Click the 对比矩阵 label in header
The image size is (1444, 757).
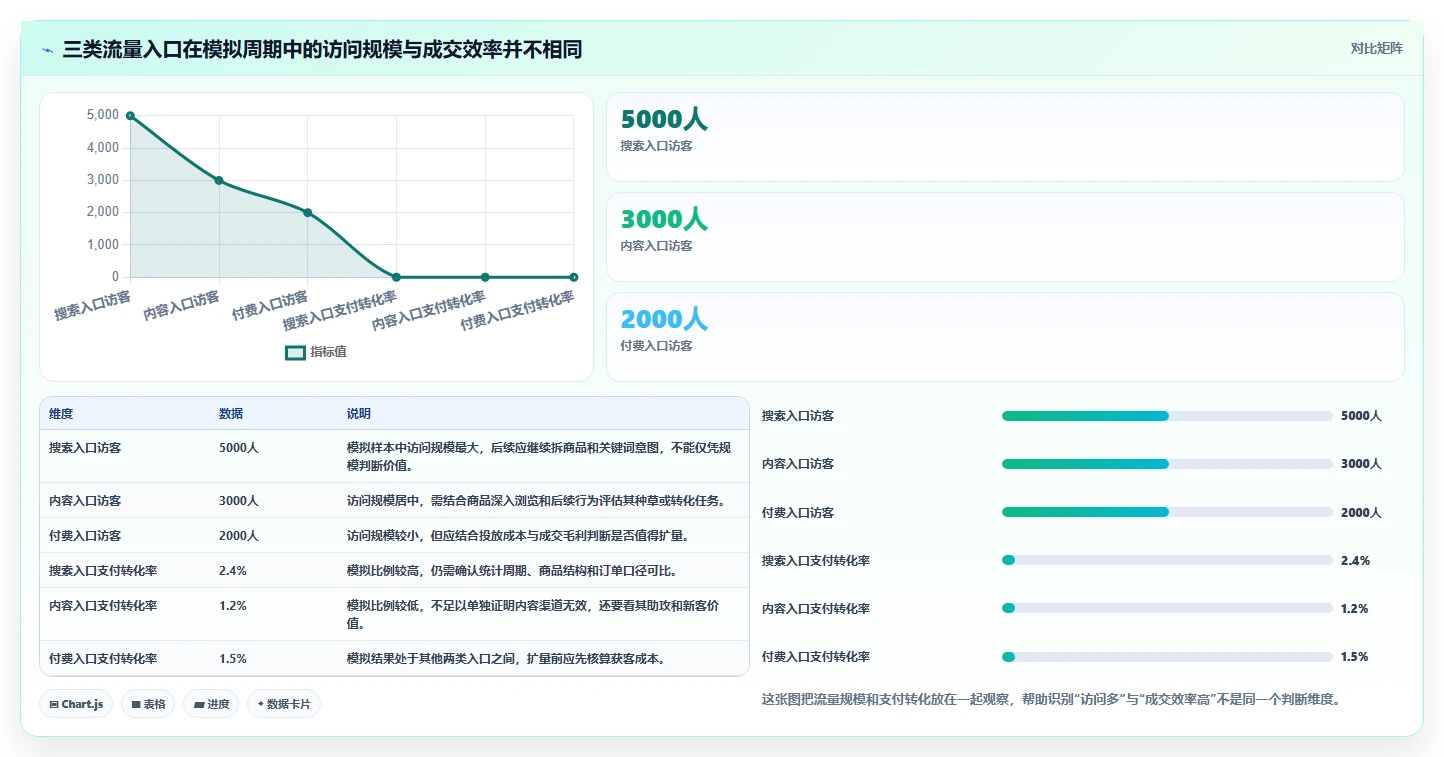click(x=1376, y=48)
